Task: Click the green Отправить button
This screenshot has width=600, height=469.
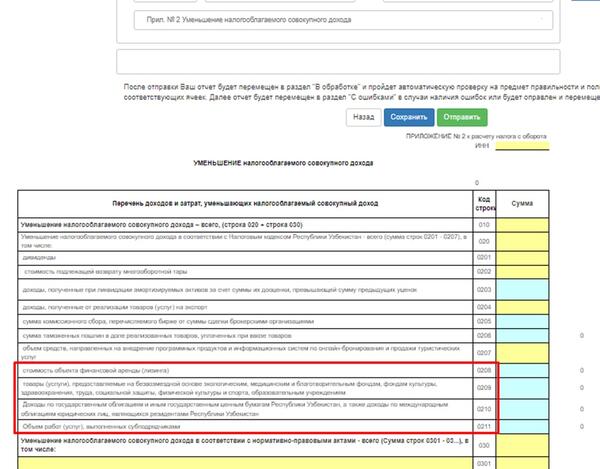Action: coord(455,117)
